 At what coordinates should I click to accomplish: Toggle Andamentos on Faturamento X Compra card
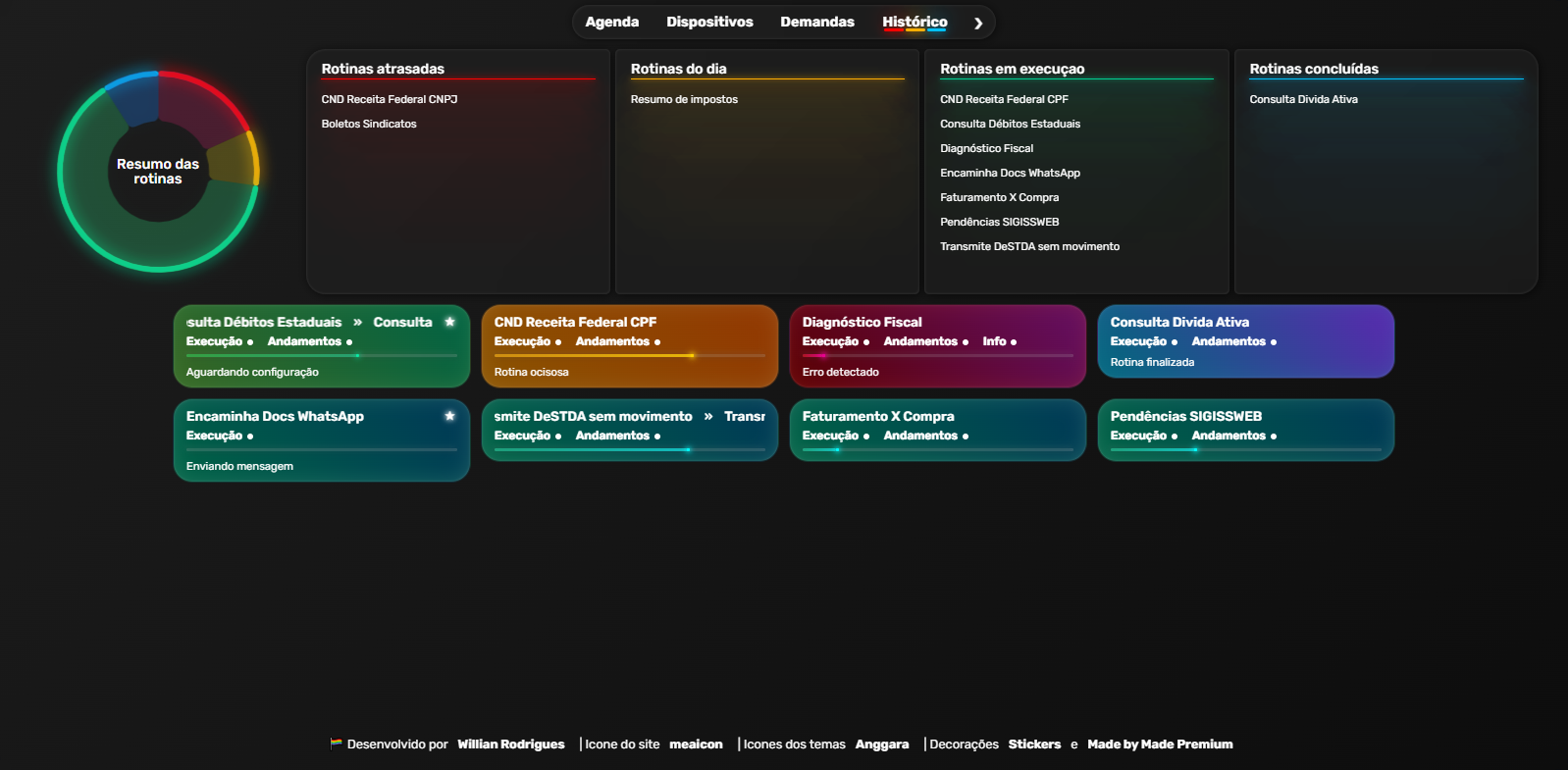pos(925,436)
